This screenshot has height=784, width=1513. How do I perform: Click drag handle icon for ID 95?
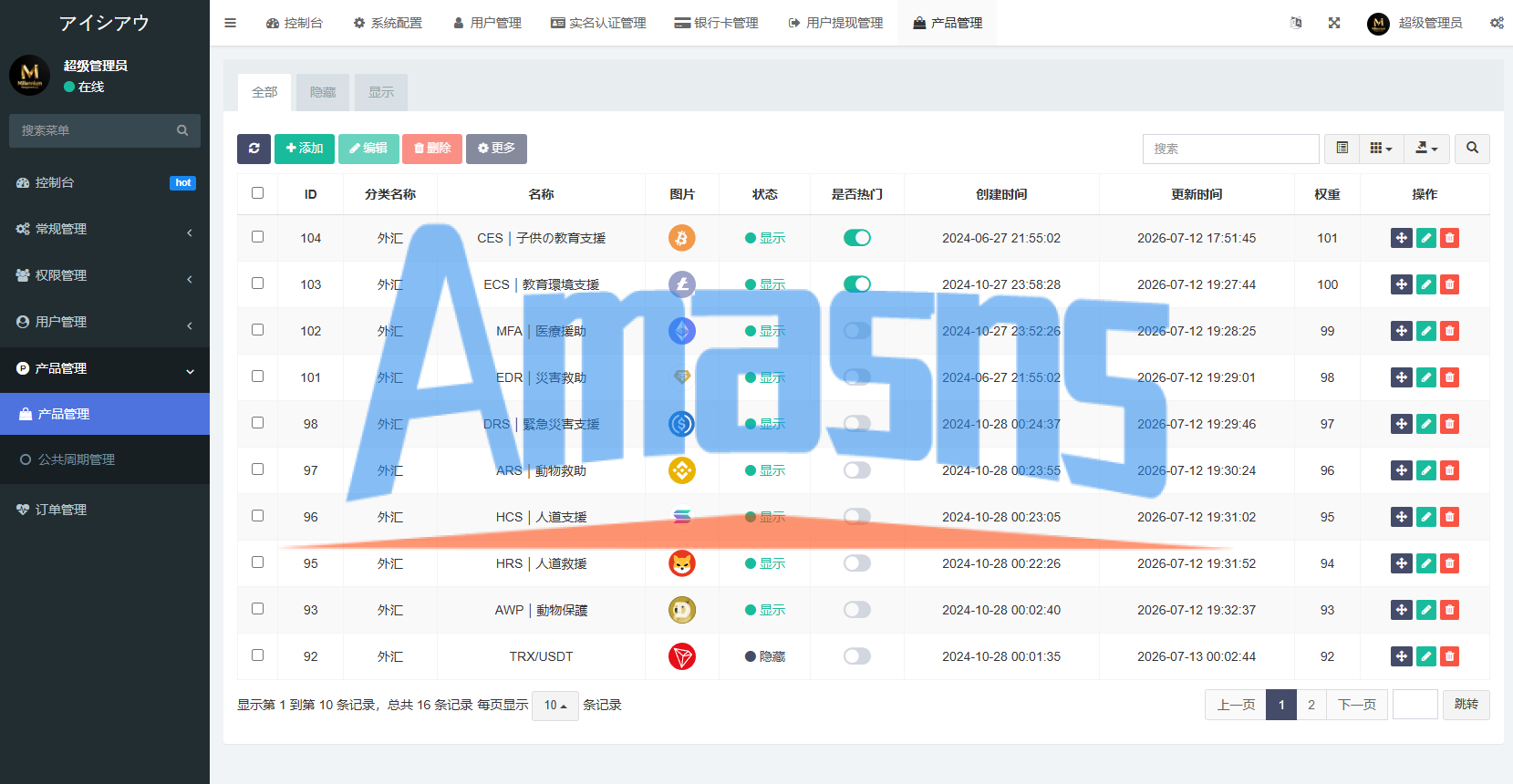coord(1402,563)
